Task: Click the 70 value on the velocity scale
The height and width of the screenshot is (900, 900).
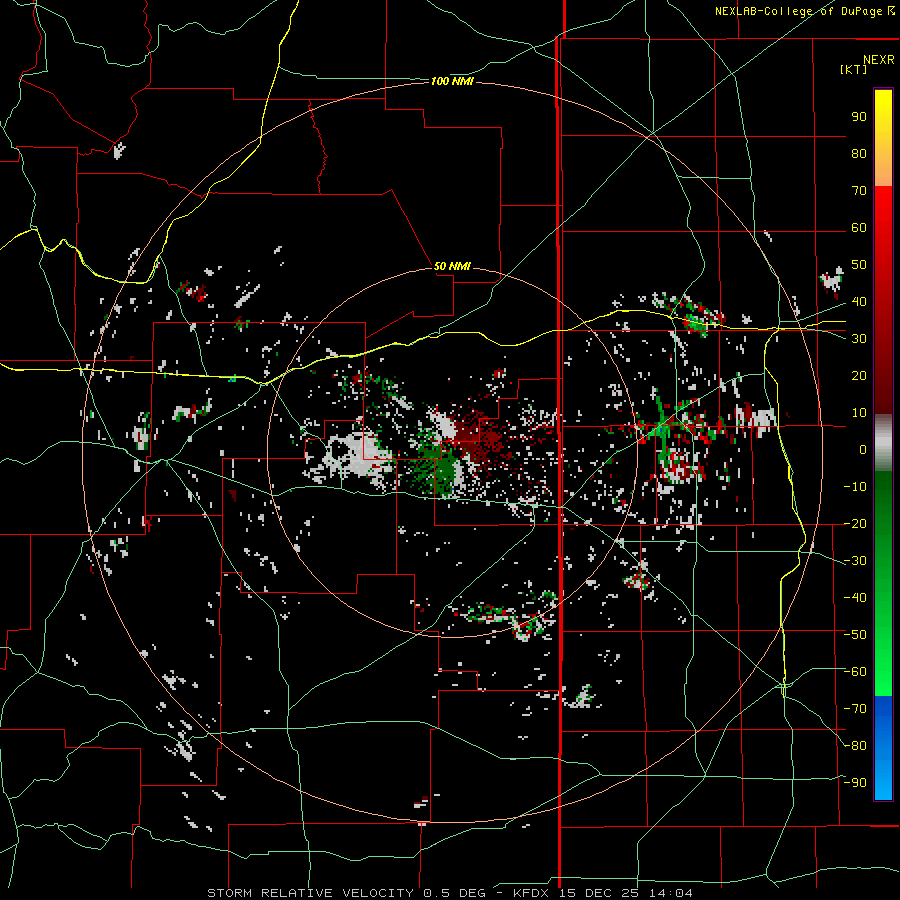Action: pyautogui.click(x=859, y=191)
